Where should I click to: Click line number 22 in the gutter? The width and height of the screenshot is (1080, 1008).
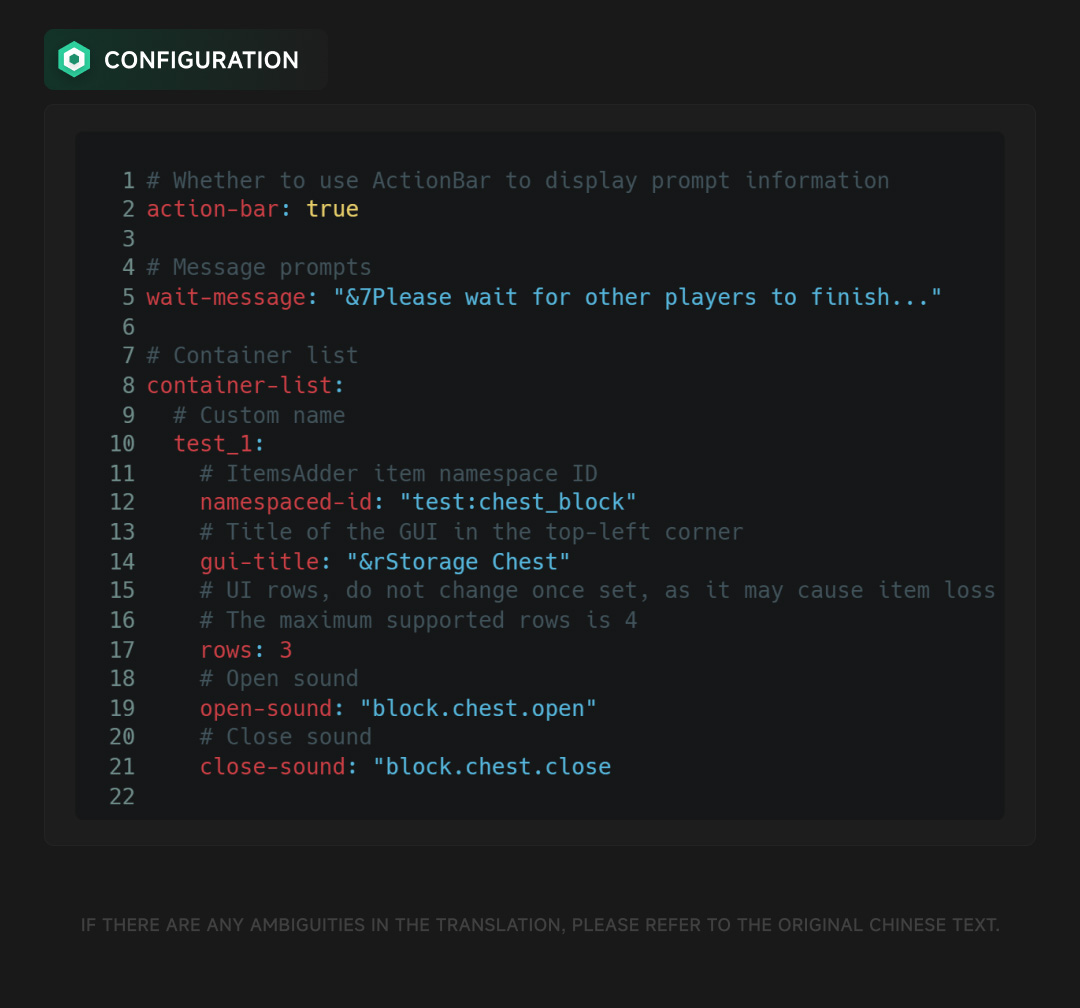122,797
